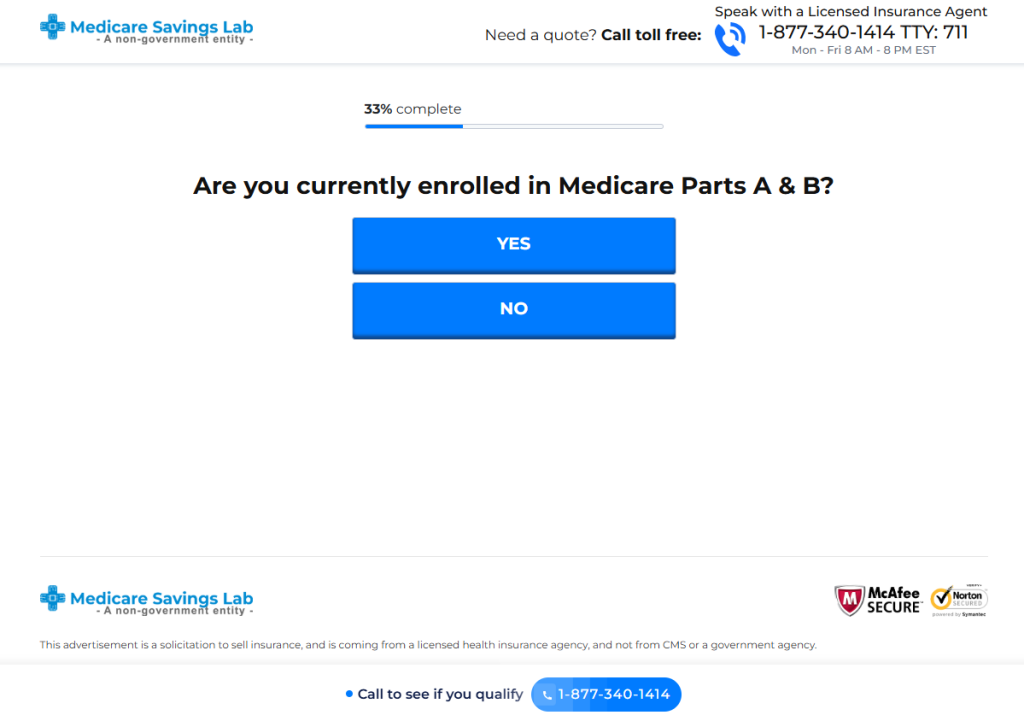Open the header Medicare Savings Lab logo text
Image resolution: width=1024 pixels, height=721 pixels.
(161, 28)
